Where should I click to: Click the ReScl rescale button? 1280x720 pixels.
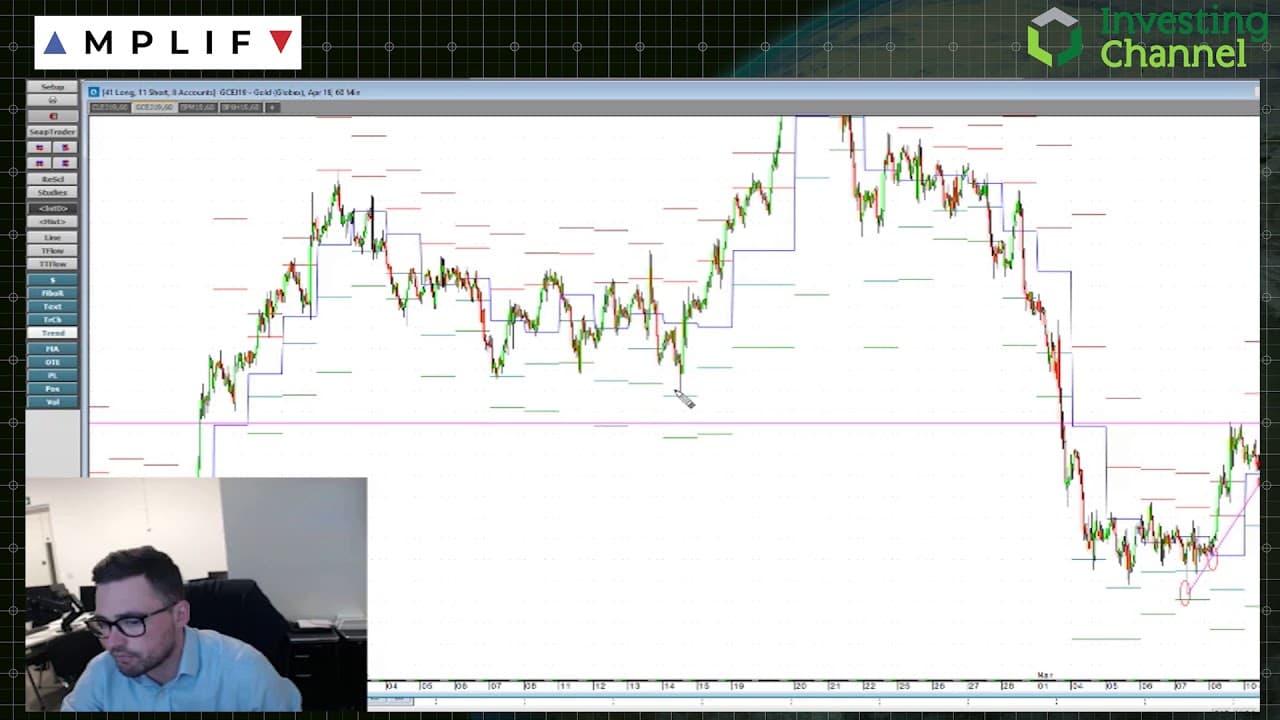[x=52, y=179]
